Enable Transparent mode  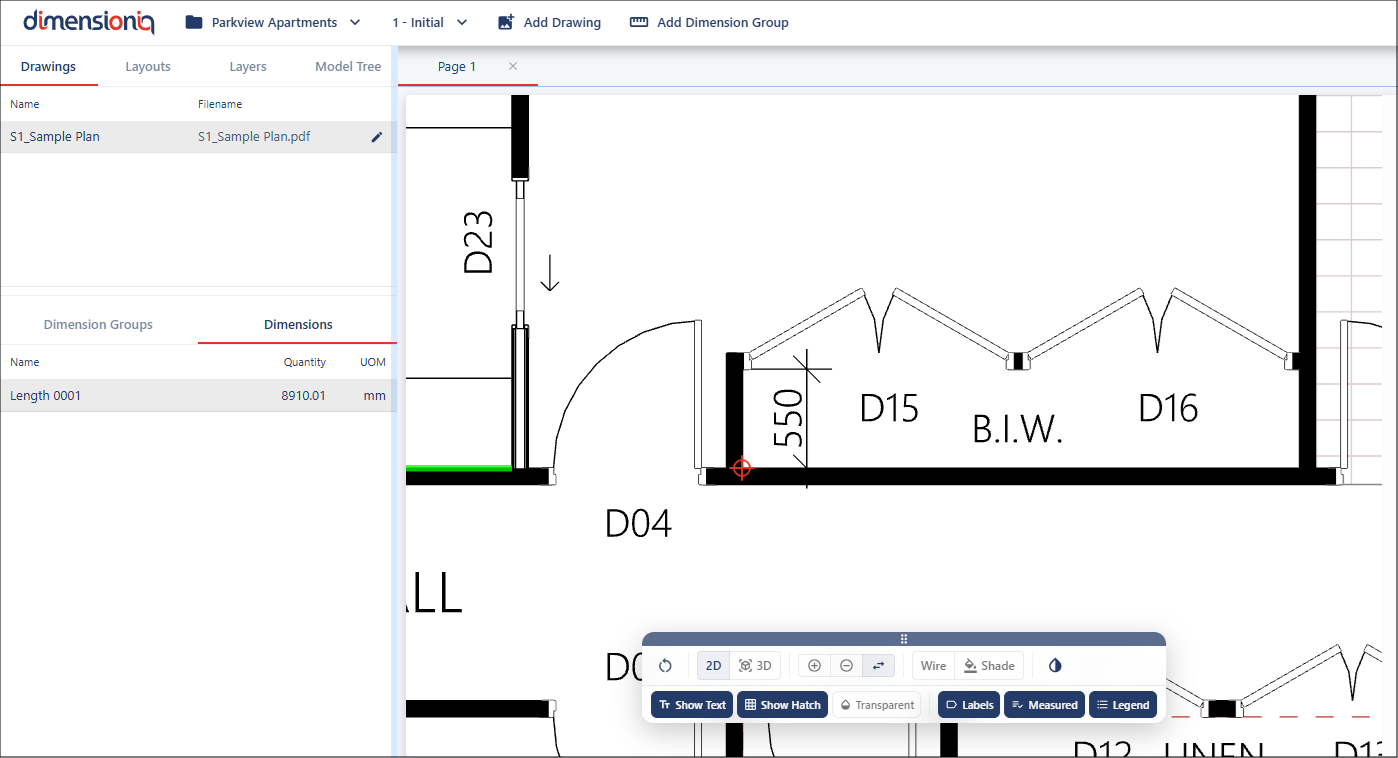click(876, 705)
